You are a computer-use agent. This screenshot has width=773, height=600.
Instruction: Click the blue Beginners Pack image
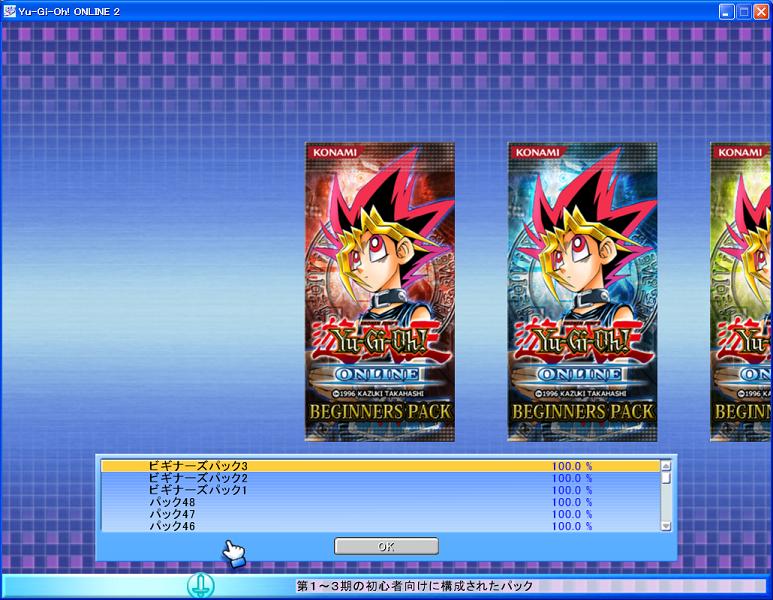pos(582,292)
